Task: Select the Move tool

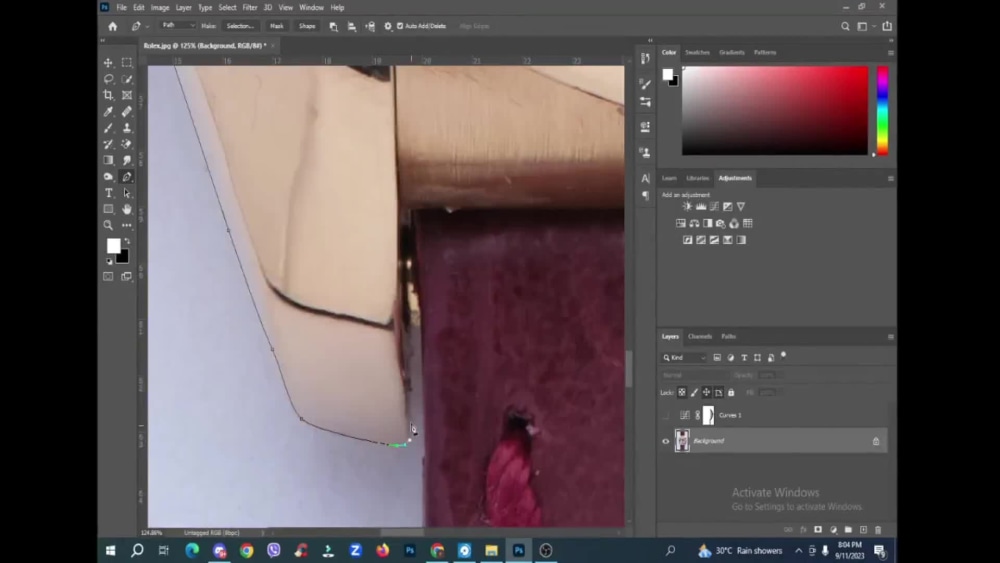Action: point(108,62)
